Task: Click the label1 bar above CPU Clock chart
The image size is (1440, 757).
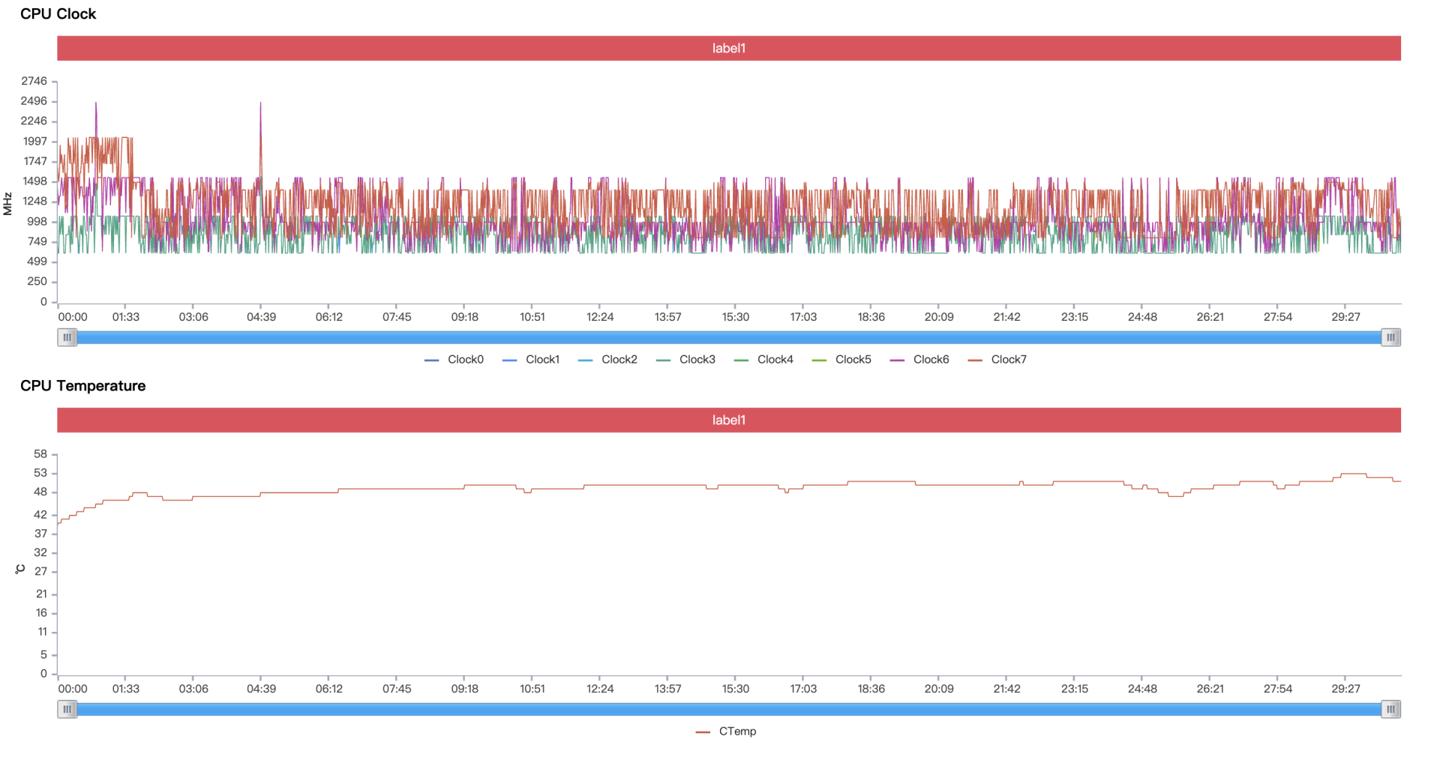Action: pos(728,48)
